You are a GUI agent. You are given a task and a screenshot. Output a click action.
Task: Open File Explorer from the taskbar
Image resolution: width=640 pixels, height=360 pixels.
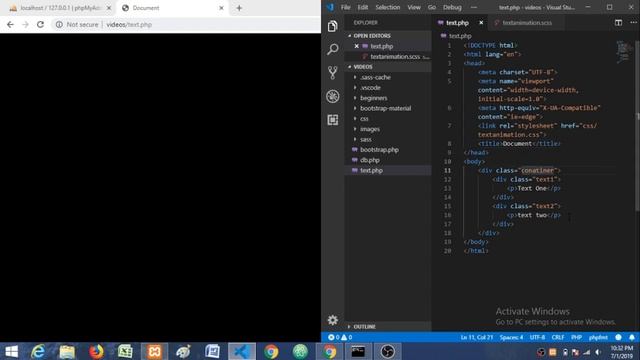tap(67, 351)
